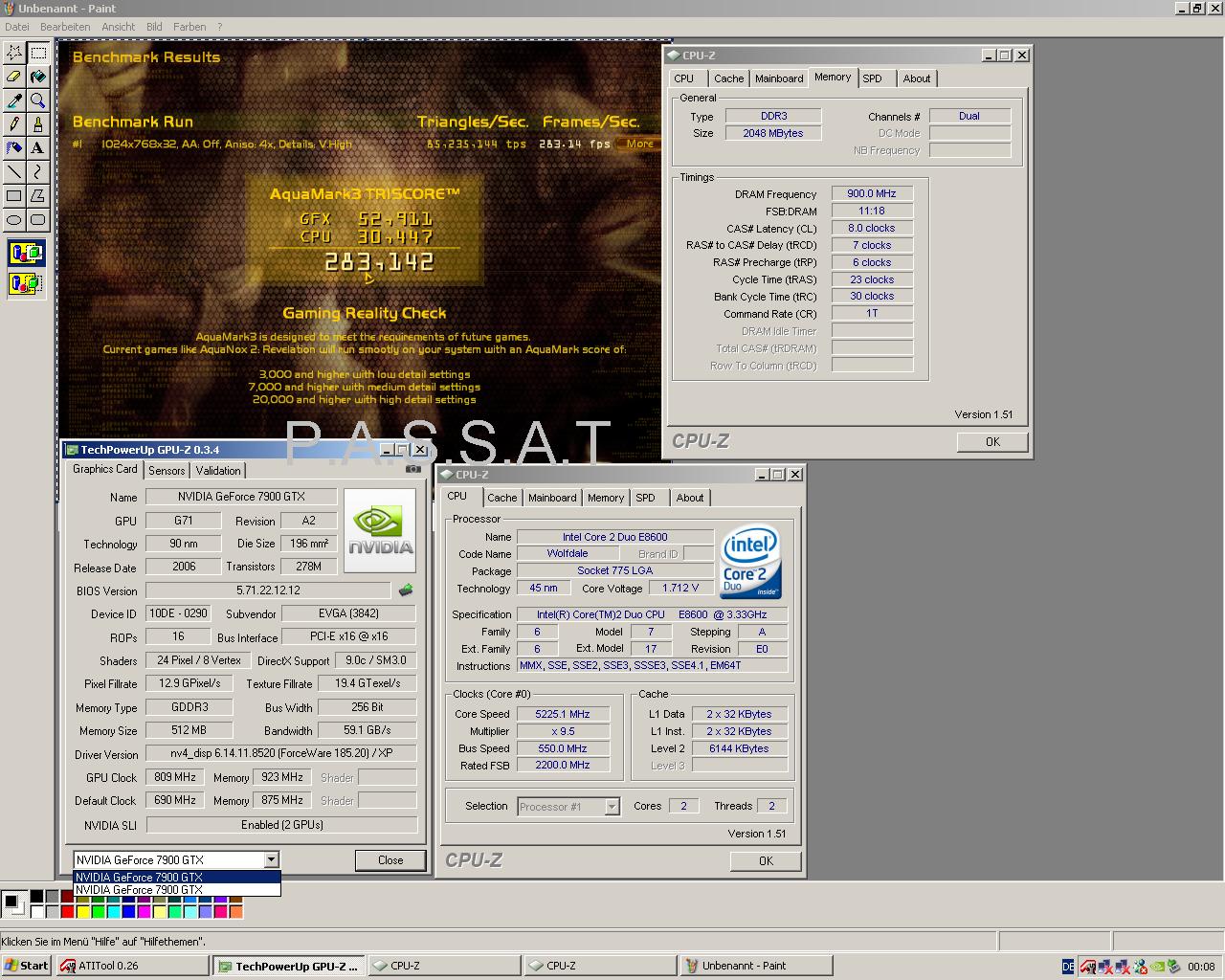Screen dimensions: 1225x980
Task: Choose the Brush tool in Paint
Action: click(x=38, y=124)
